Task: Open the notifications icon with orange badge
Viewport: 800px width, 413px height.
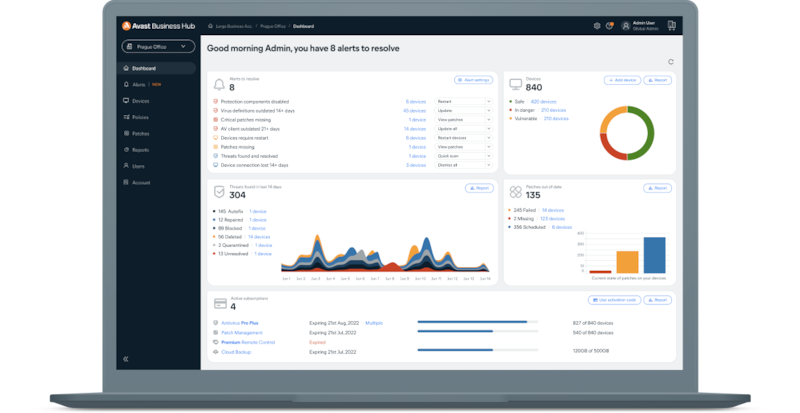Action: click(609, 26)
